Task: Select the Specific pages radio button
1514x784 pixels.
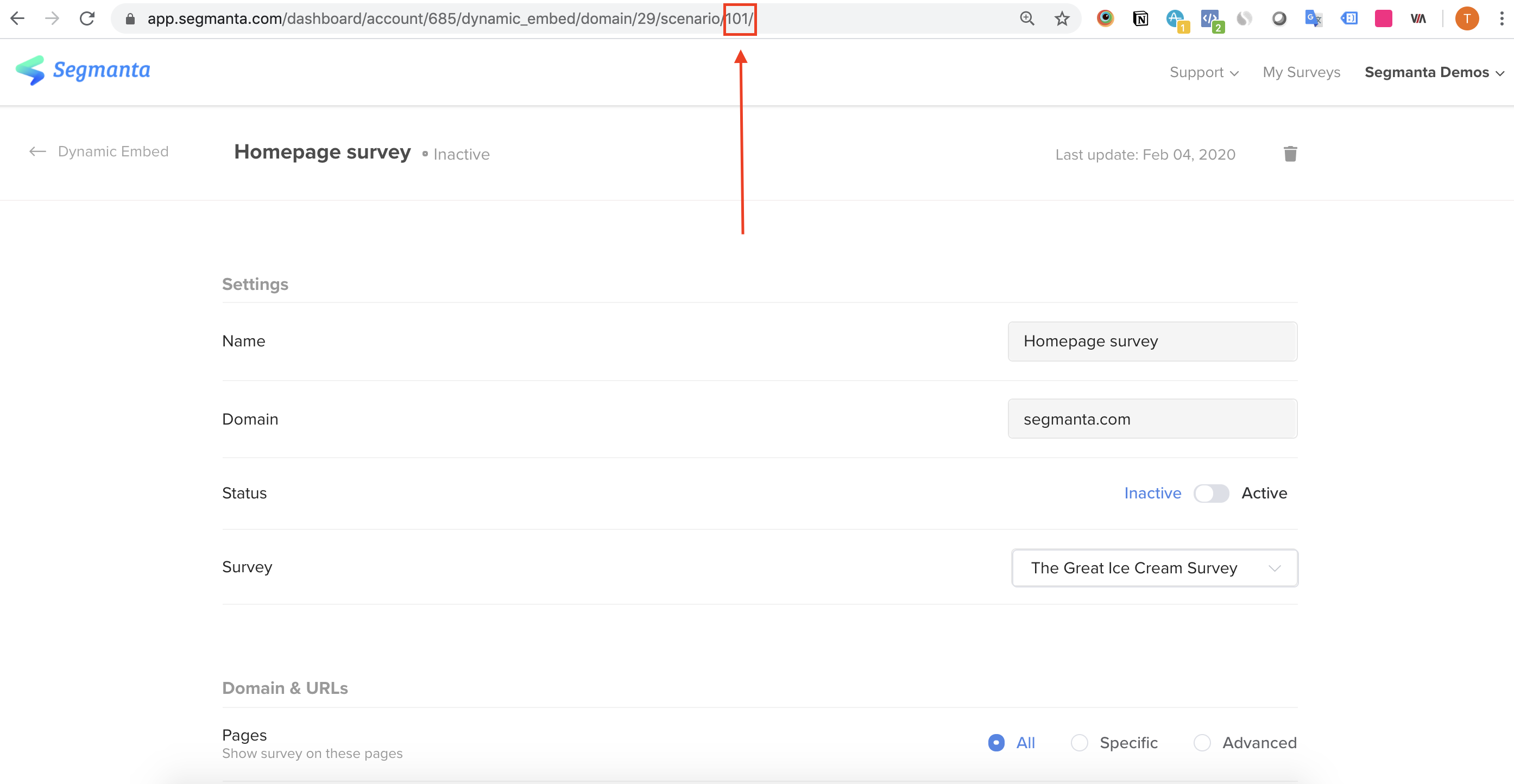Action: coord(1080,743)
